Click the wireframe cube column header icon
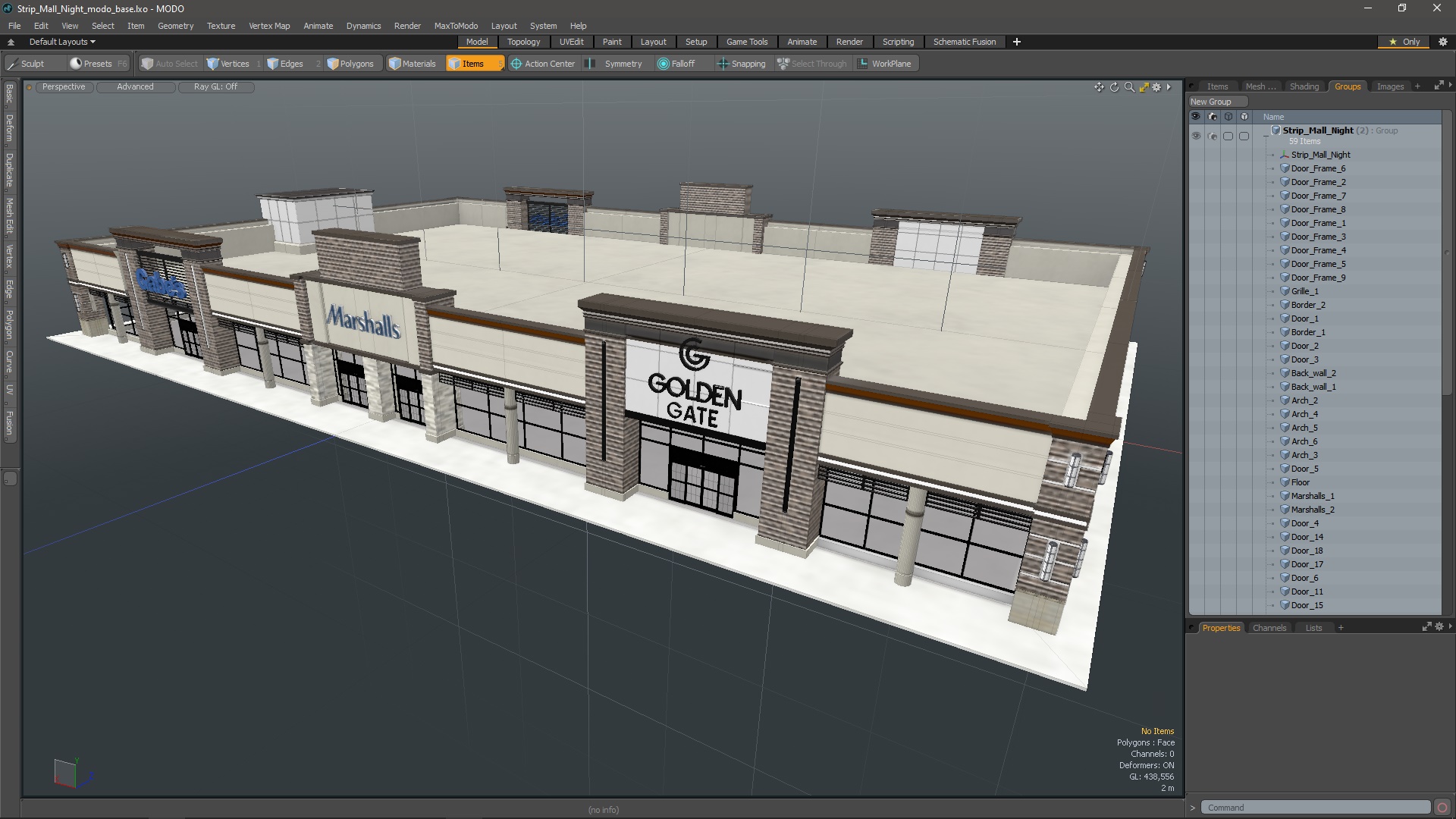1456x819 pixels. coord(1228,117)
